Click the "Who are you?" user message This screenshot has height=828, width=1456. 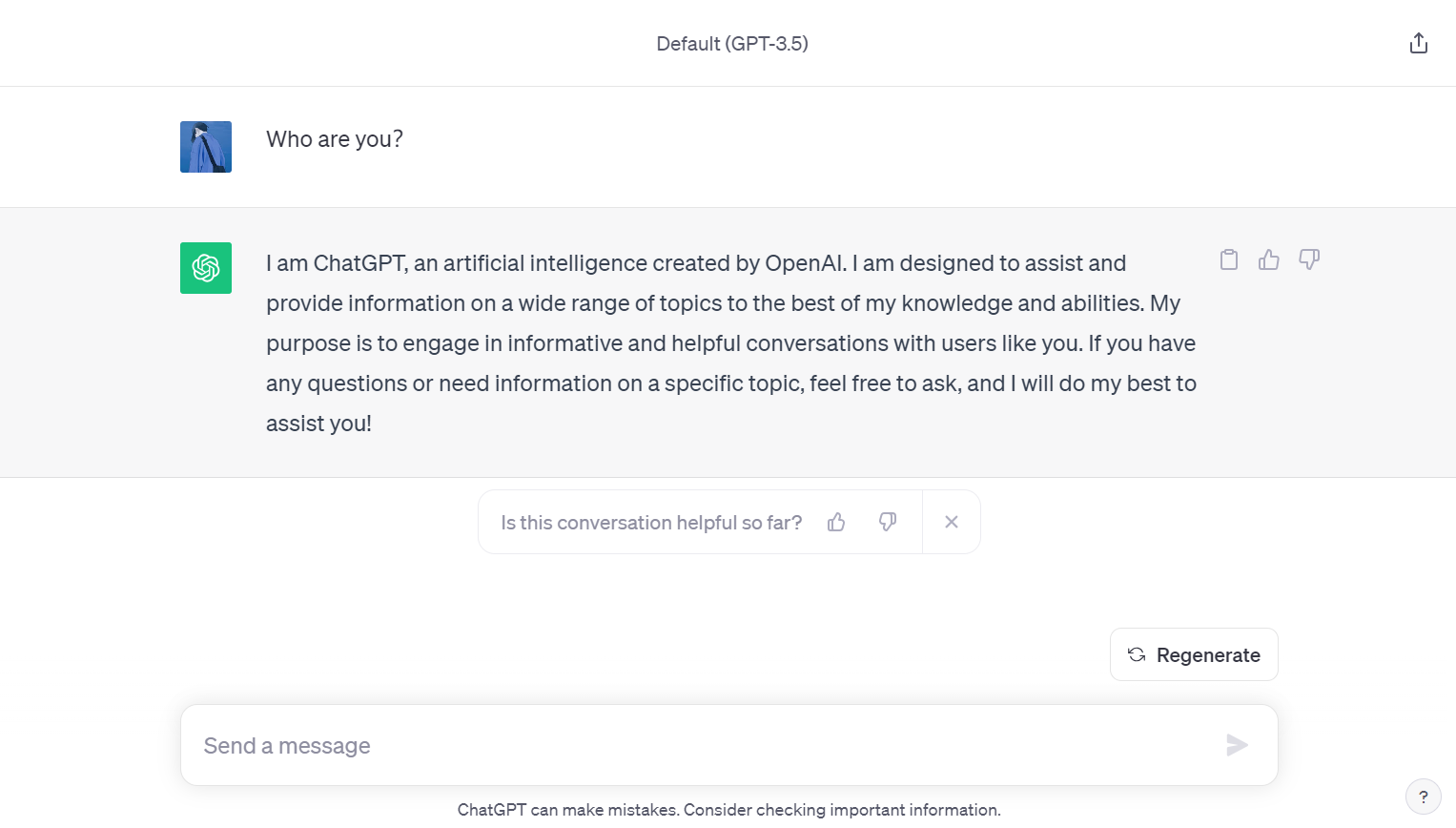[335, 139]
